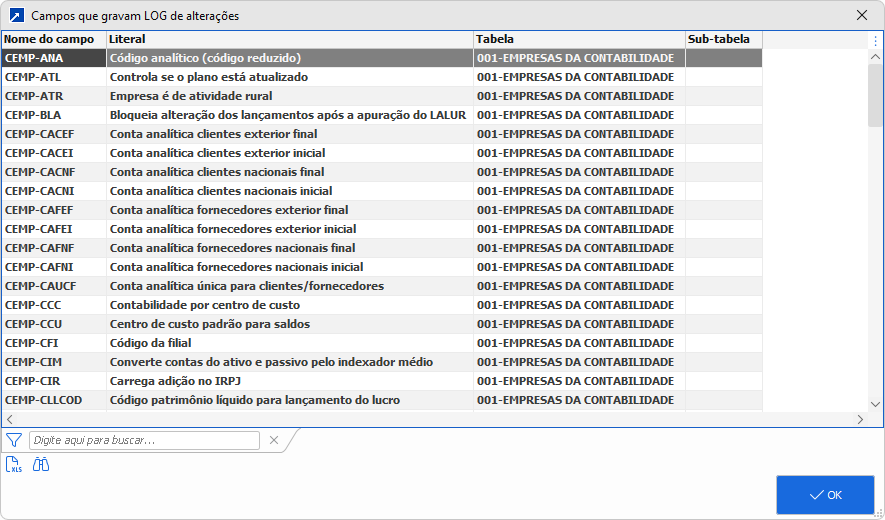This screenshot has height=520, width=885.
Task: Focus the 'Digite aqui para buscar' search field
Action: (x=145, y=440)
